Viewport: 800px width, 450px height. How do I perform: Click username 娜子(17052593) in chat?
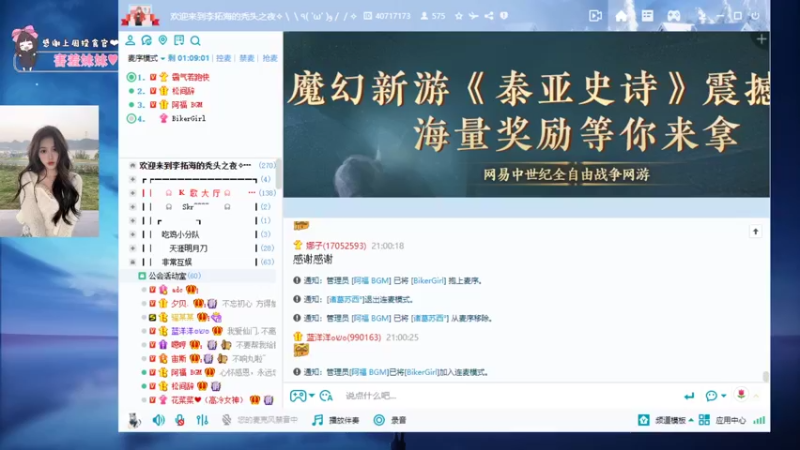pos(336,246)
